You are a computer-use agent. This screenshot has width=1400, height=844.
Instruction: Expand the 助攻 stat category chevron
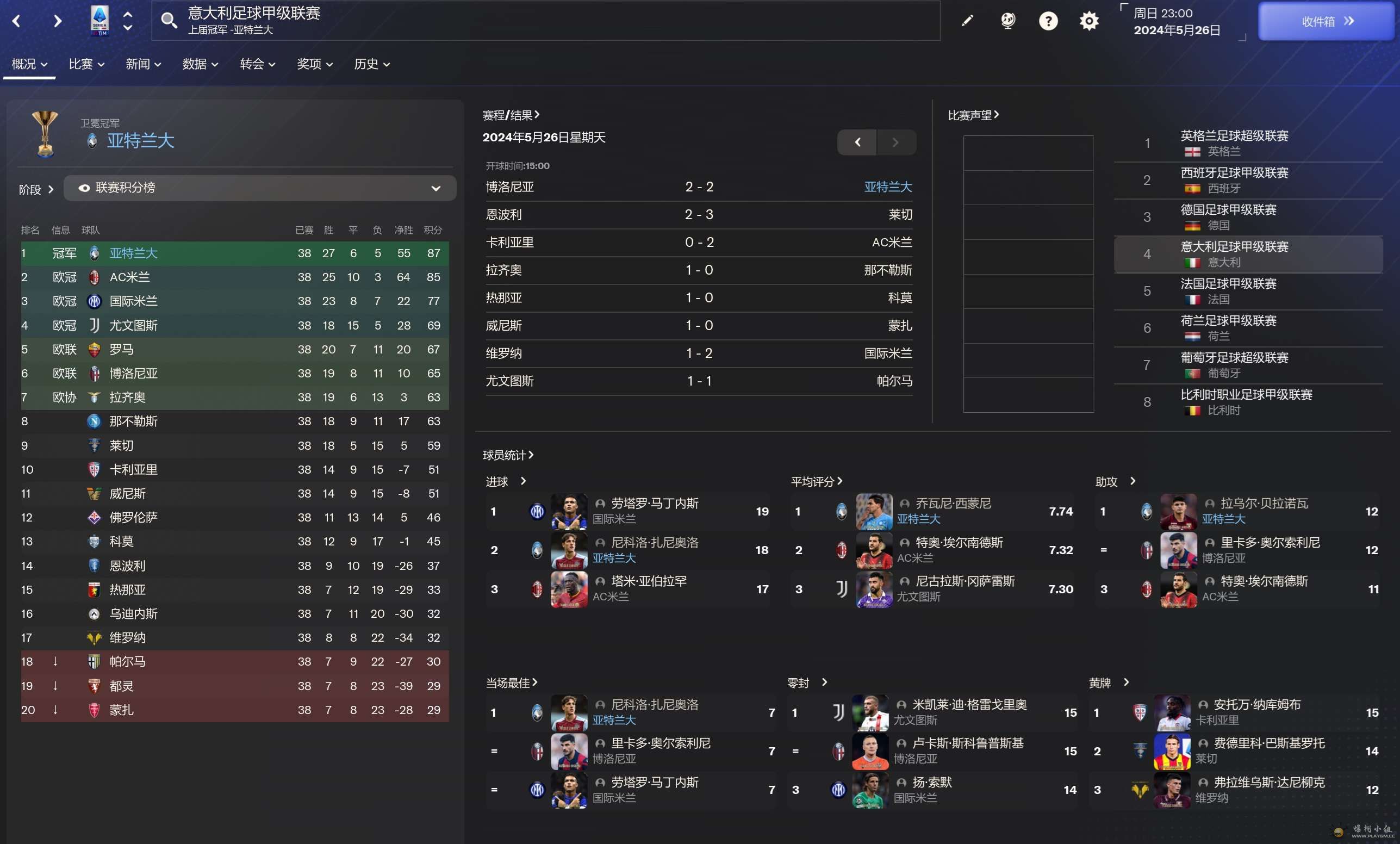pos(1133,481)
